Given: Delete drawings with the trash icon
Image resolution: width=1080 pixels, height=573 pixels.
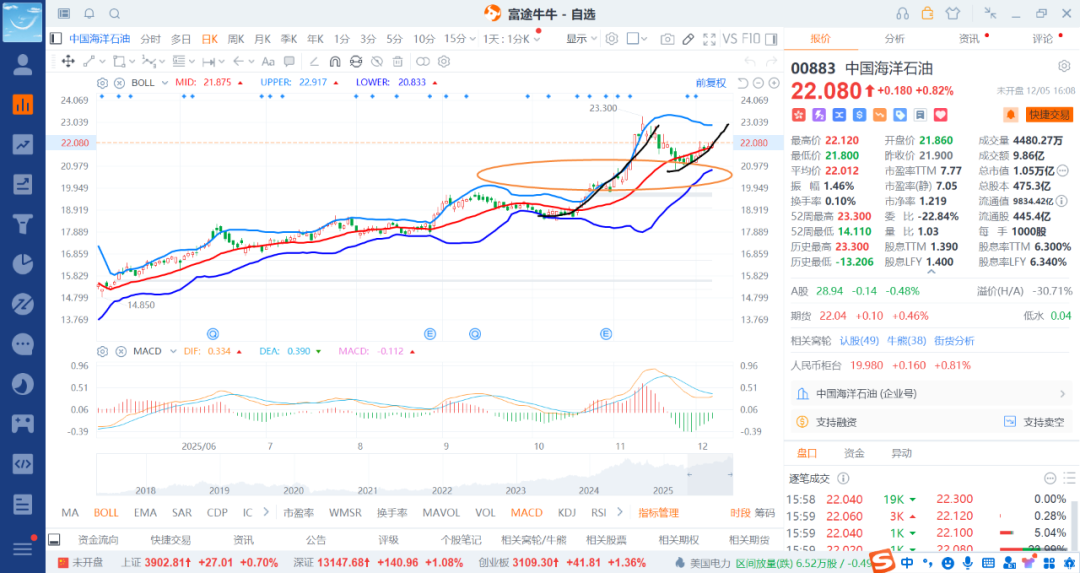Looking at the screenshot, I should coord(397,61).
